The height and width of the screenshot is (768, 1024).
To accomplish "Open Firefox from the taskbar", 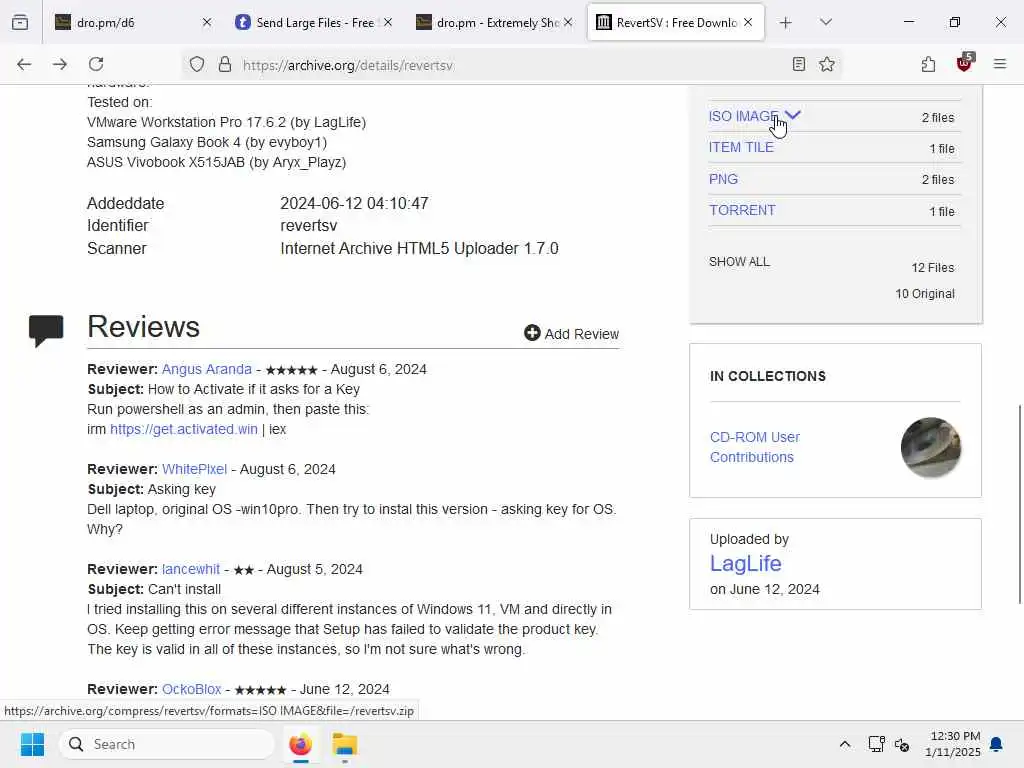I will pos(300,744).
